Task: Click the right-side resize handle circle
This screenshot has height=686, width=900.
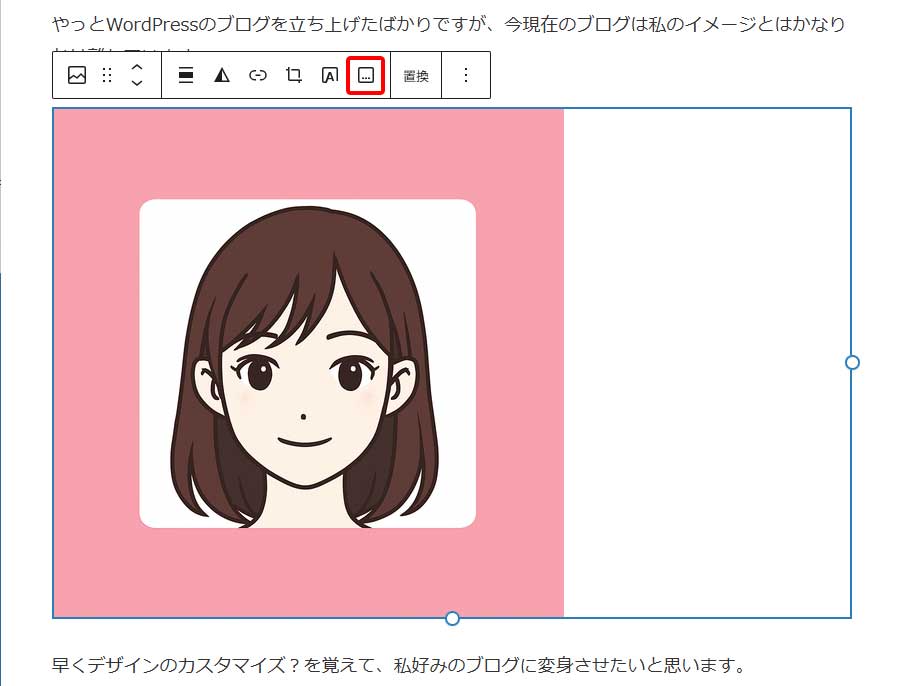Action: tap(851, 363)
